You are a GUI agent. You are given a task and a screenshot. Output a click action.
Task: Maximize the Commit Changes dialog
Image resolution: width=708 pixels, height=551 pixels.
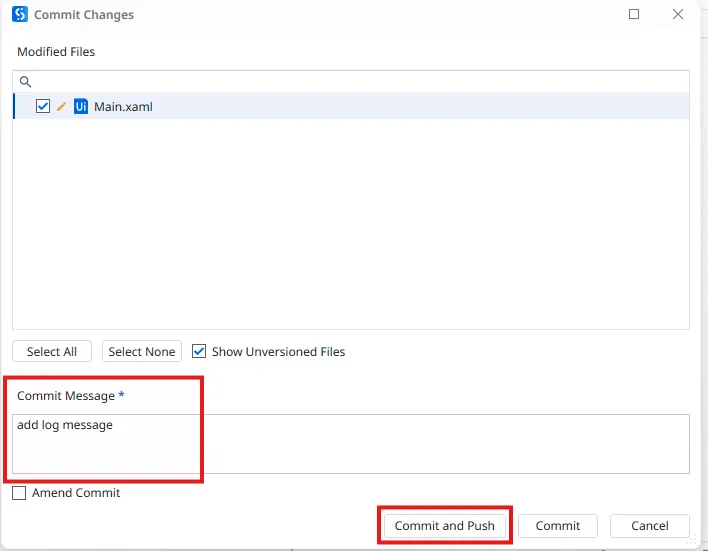coord(634,15)
